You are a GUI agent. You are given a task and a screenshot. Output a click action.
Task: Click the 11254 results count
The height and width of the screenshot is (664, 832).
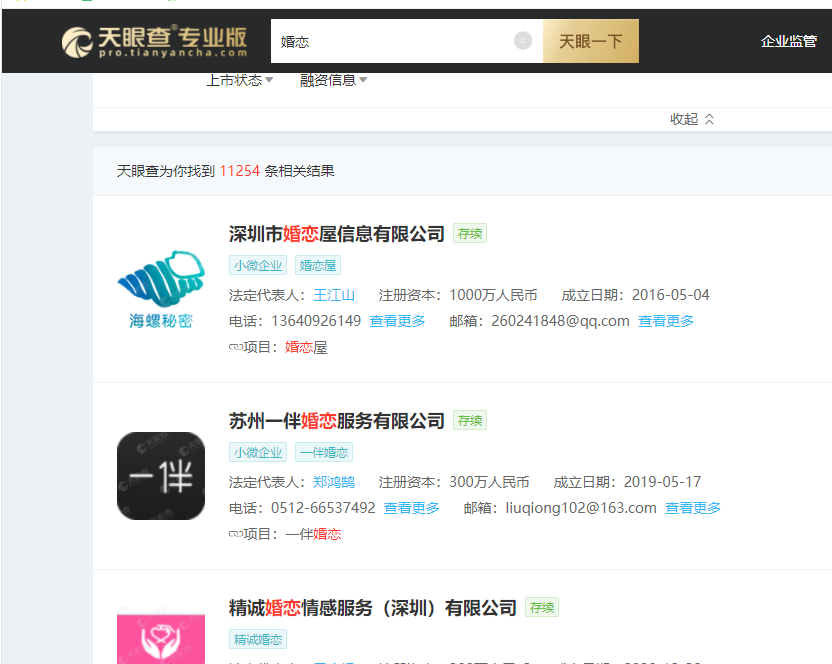tap(240, 171)
